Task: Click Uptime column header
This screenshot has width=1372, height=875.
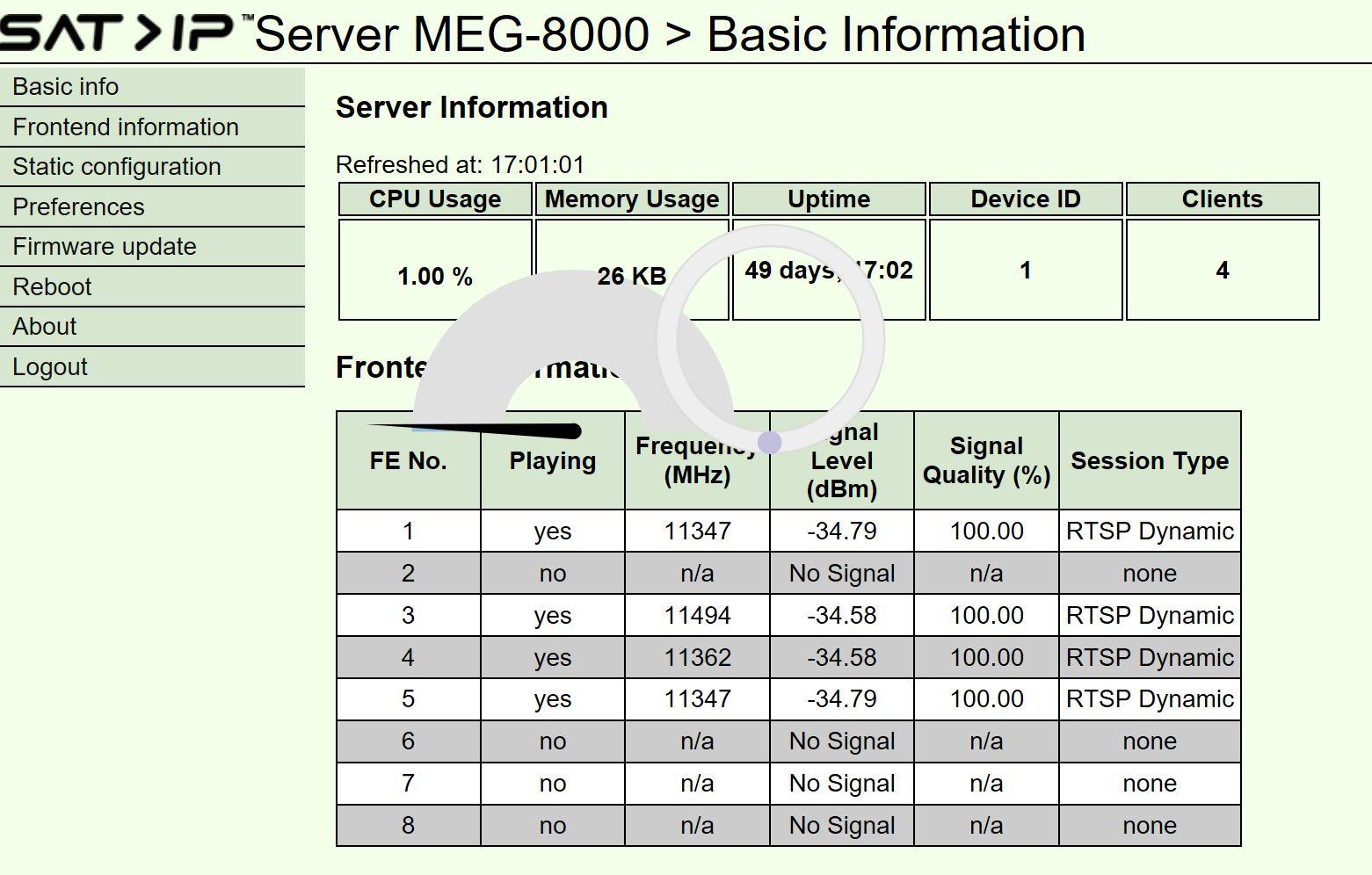Action: (x=829, y=199)
